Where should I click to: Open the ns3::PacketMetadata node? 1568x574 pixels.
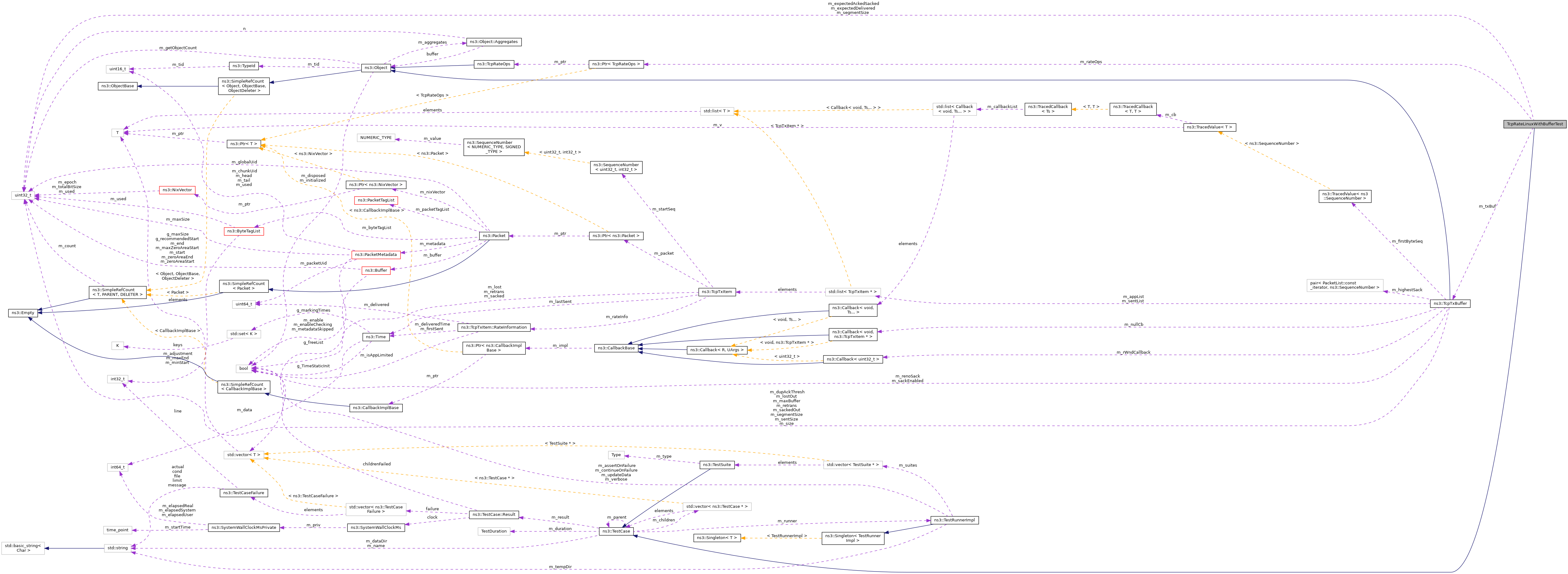(x=376, y=255)
